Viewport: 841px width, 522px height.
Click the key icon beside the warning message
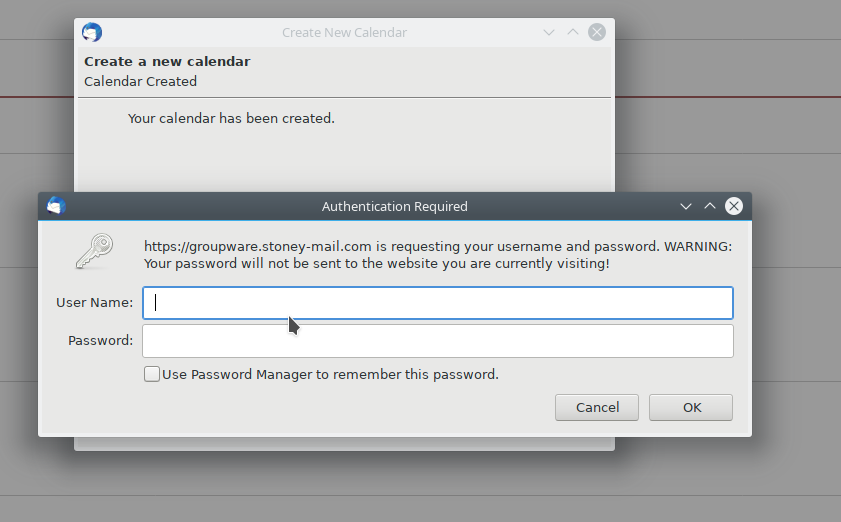94,251
